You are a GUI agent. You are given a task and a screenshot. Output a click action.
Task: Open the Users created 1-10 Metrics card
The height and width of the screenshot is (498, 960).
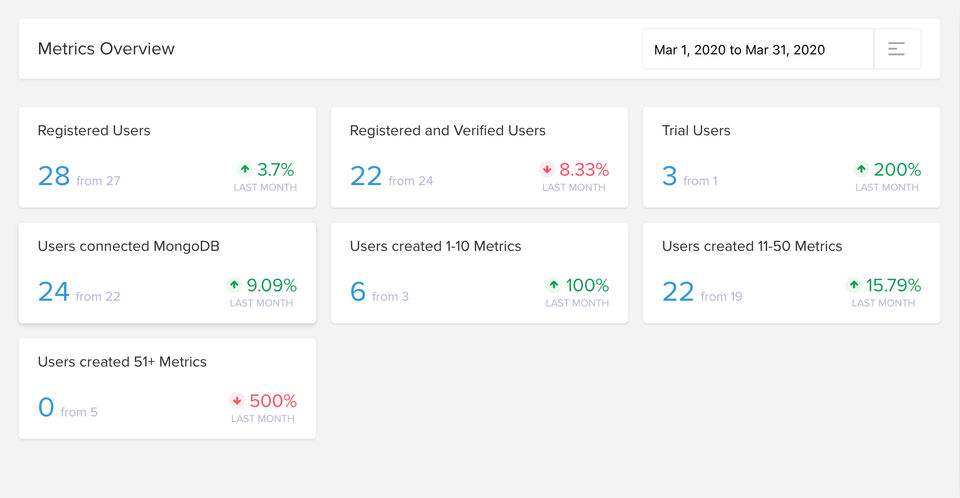(x=479, y=273)
